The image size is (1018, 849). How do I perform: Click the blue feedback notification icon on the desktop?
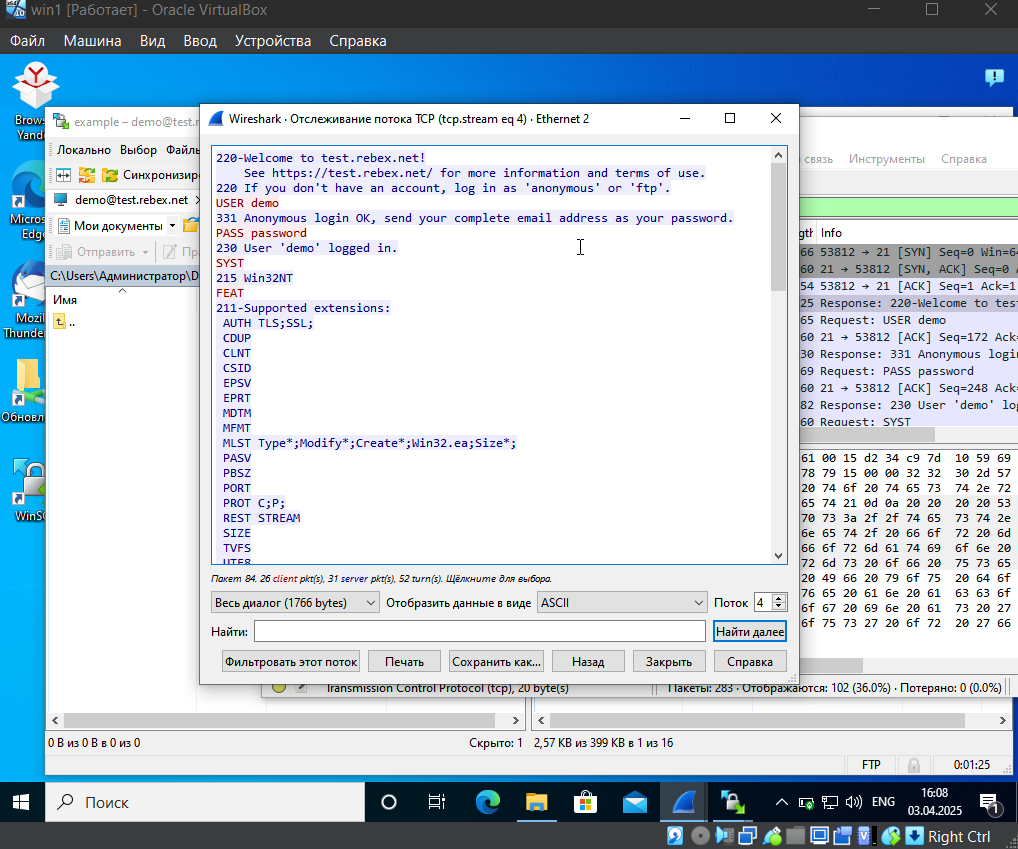(994, 78)
